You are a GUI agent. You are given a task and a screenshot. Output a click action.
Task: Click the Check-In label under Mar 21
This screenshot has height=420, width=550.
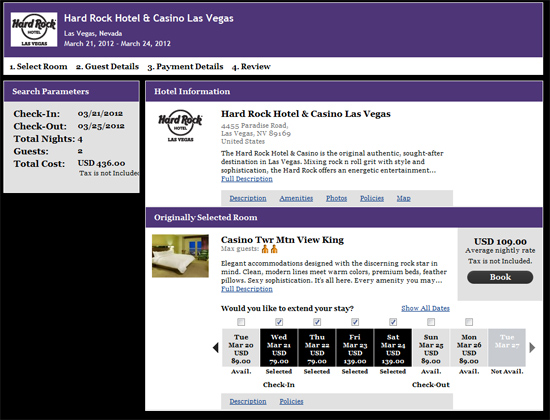tap(279, 385)
